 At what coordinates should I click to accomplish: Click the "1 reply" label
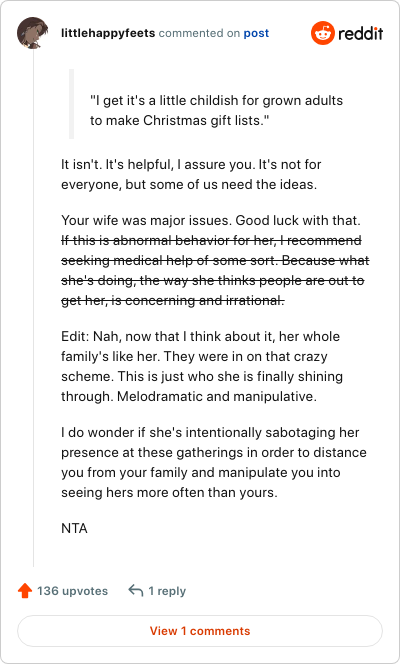pyautogui.click(x=167, y=591)
